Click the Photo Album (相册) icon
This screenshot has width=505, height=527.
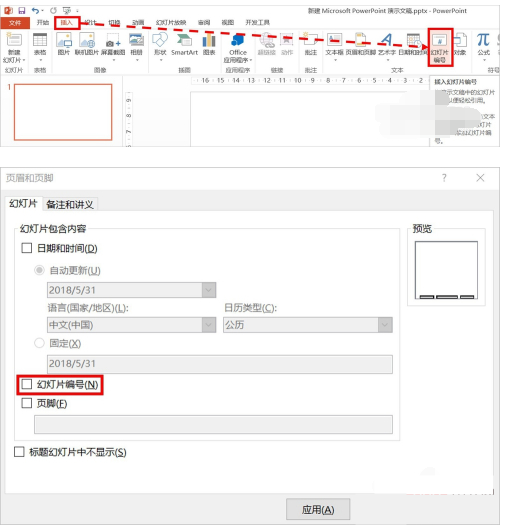point(136,40)
